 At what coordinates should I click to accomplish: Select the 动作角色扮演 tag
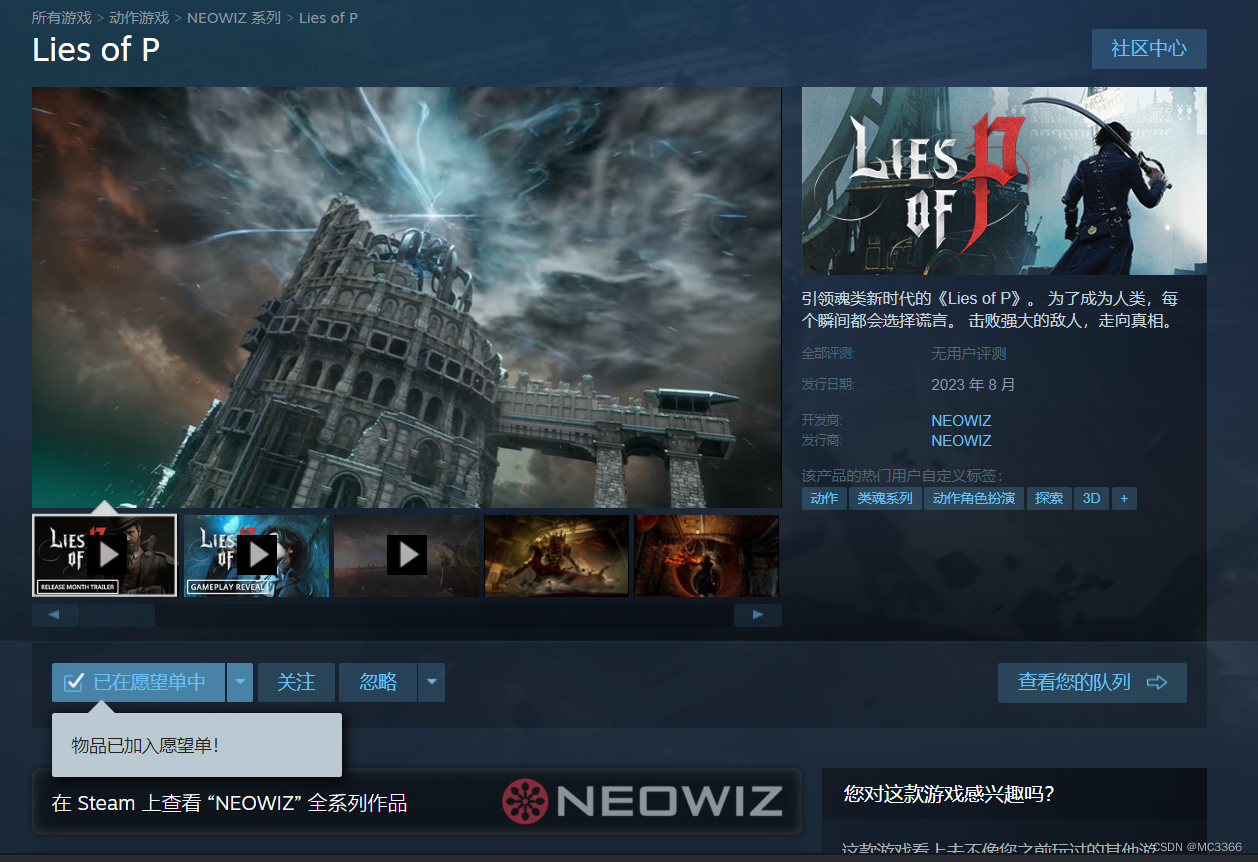coord(974,498)
